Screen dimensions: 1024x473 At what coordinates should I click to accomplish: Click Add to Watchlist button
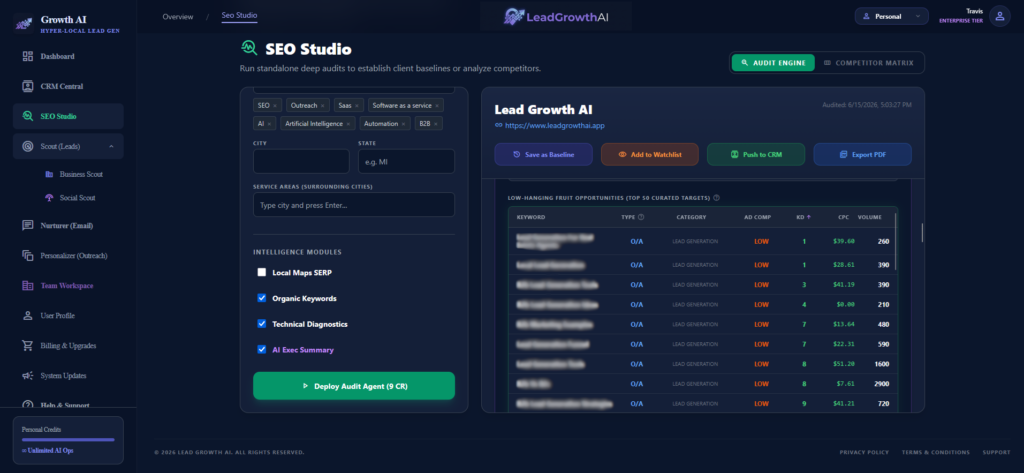(x=650, y=154)
